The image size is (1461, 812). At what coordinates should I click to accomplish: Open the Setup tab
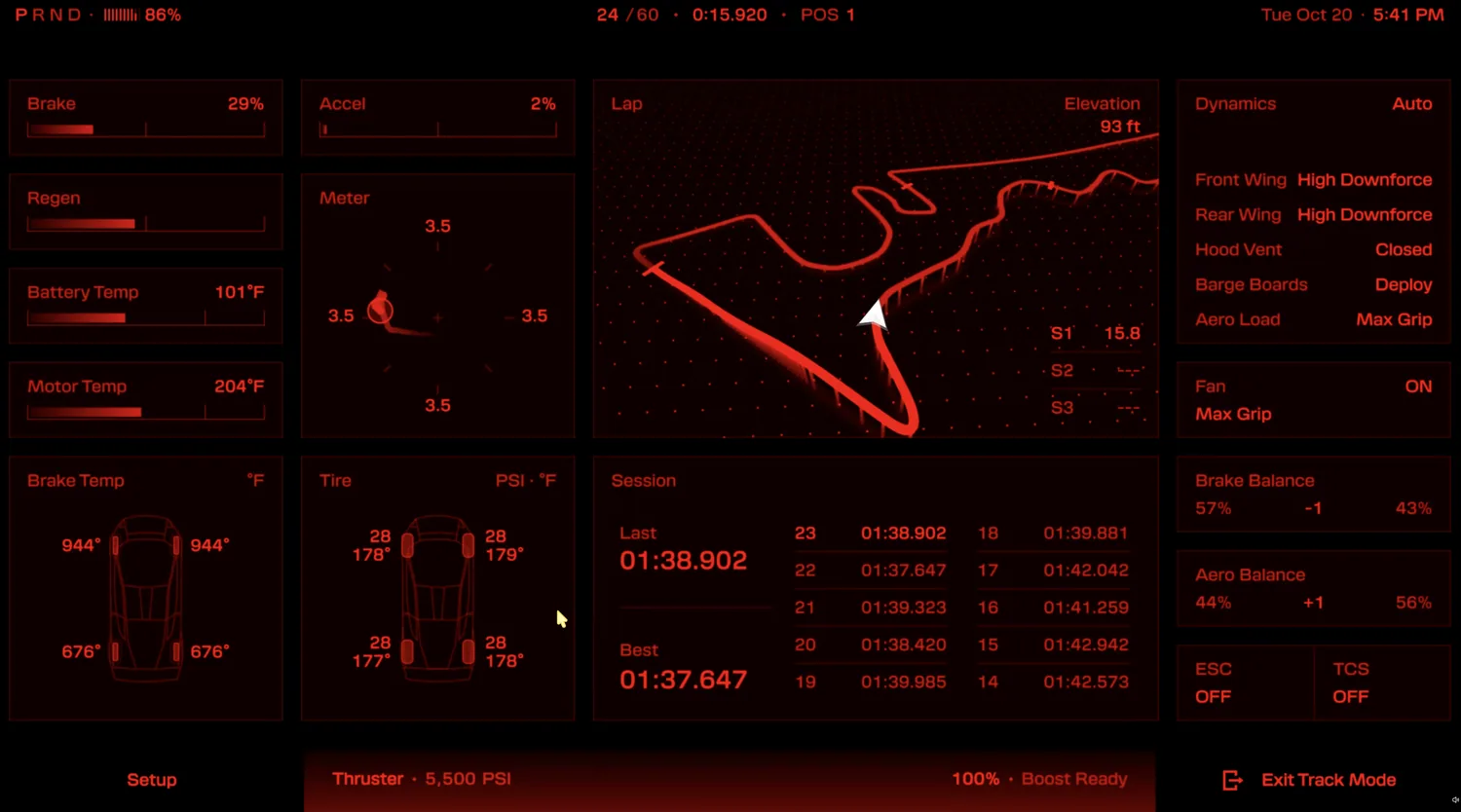152,780
